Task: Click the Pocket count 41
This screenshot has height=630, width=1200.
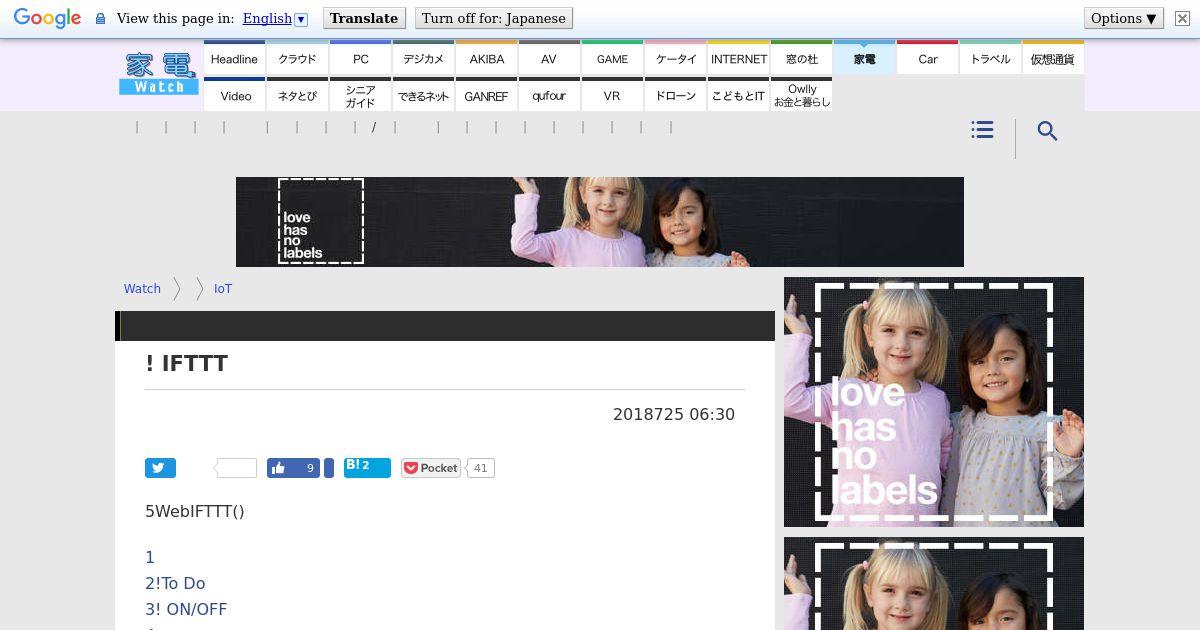Action: tap(481, 468)
